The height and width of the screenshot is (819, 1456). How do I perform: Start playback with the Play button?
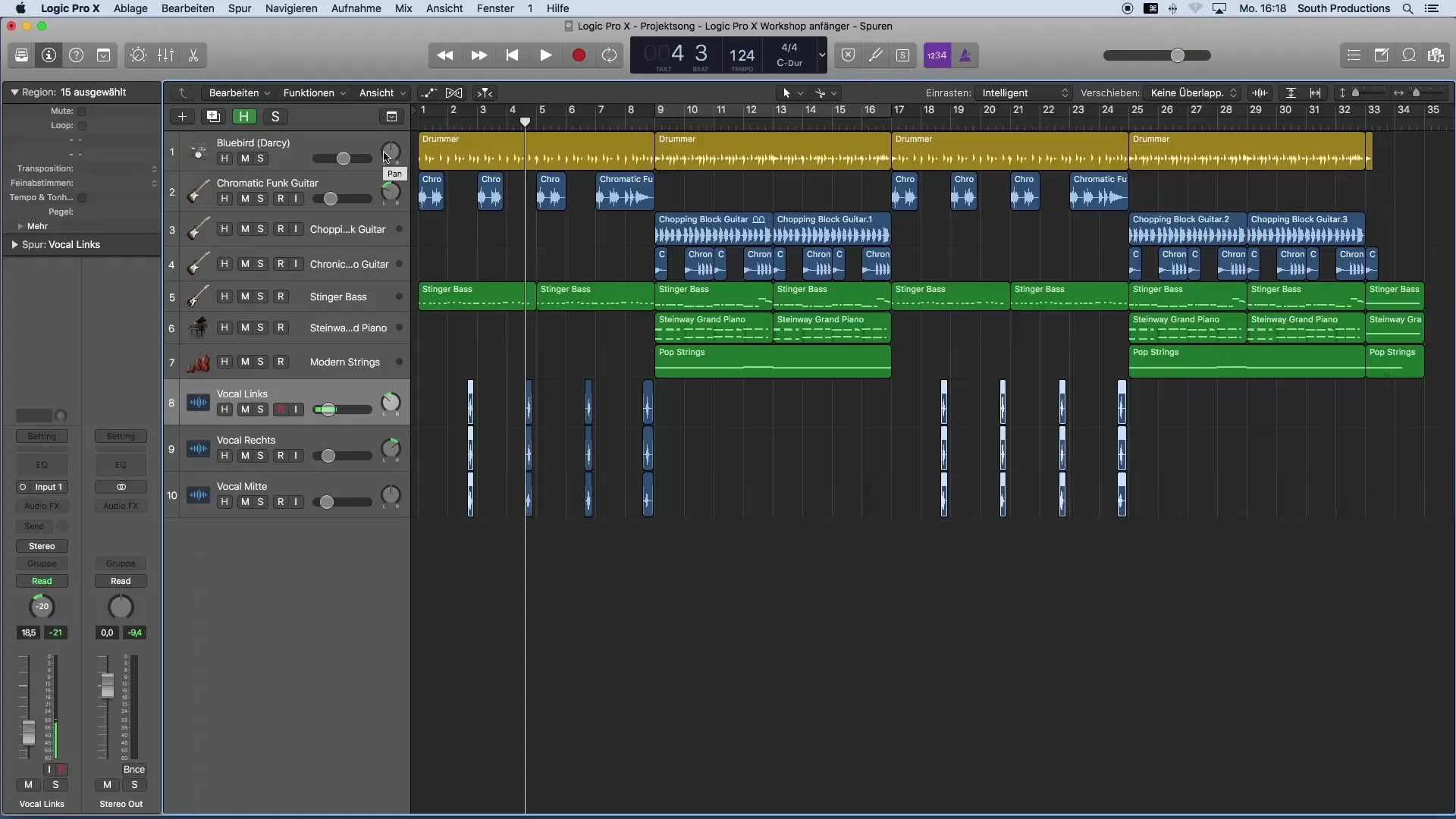point(545,55)
